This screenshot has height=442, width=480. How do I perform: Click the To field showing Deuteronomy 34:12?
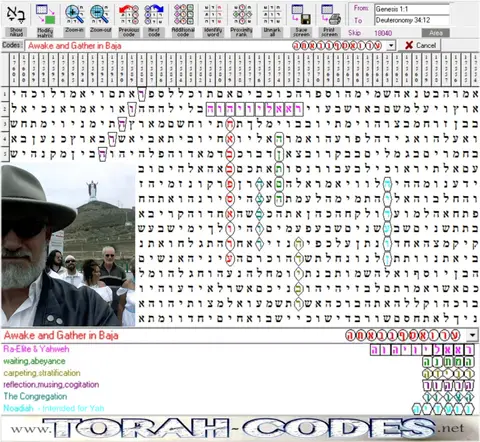[412, 20]
